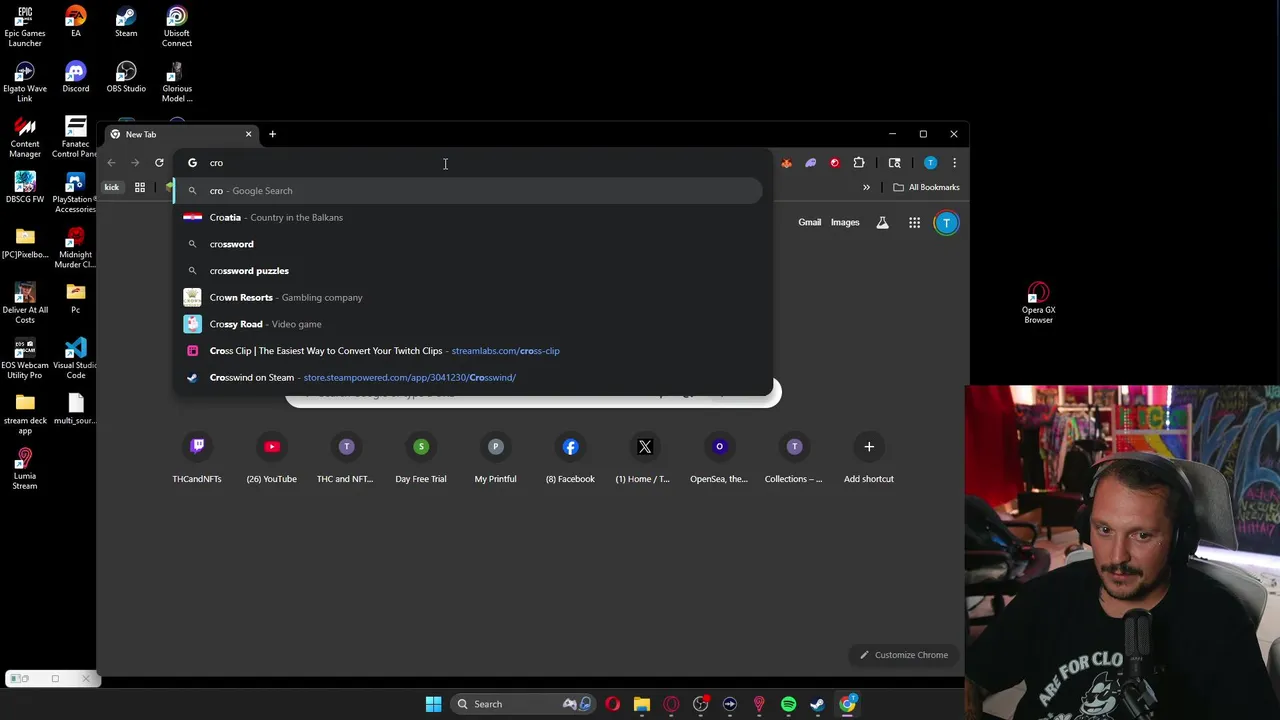The height and width of the screenshot is (720, 1280).
Task: Open a new tab with plus button
Action: click(272, 134)
